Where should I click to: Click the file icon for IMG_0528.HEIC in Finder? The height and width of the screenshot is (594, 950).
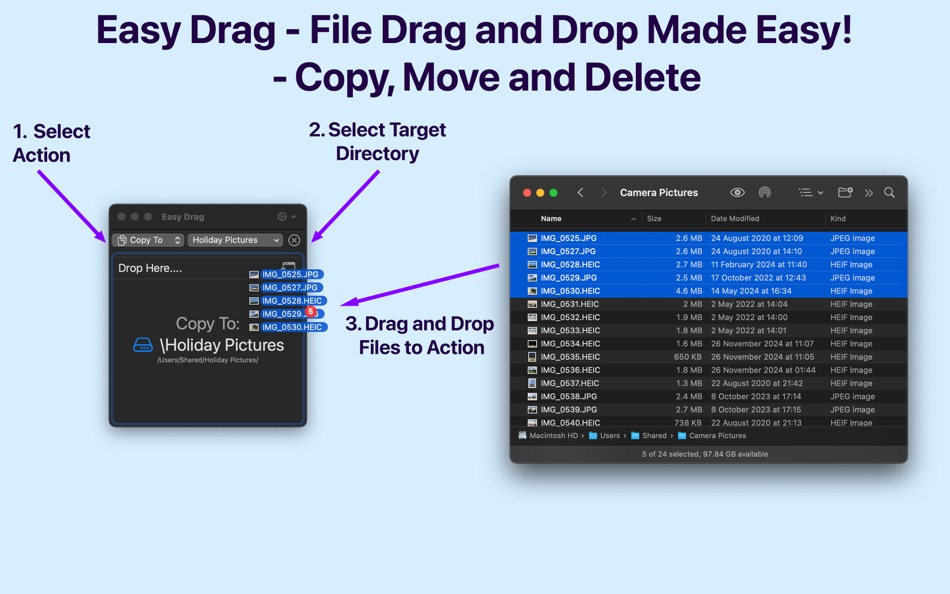coord(532,265)
